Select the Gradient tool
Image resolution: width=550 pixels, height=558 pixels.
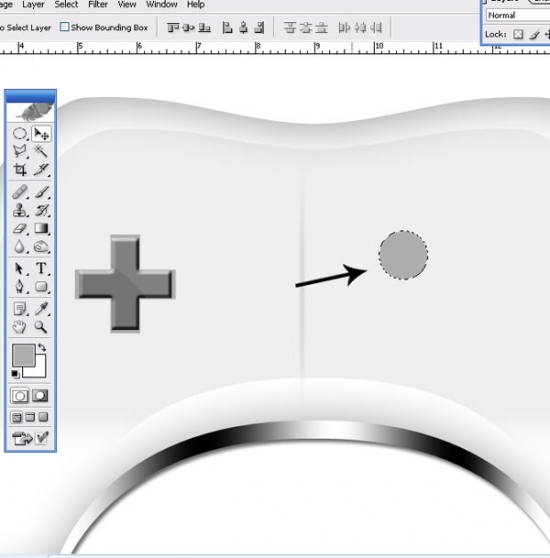coord(41,228)
